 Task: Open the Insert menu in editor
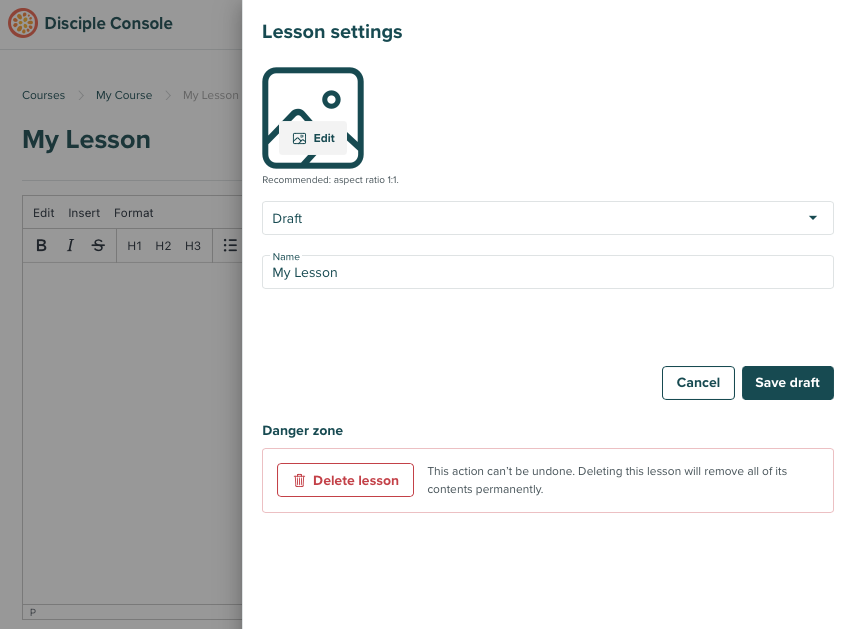click(x=84, y=213)
